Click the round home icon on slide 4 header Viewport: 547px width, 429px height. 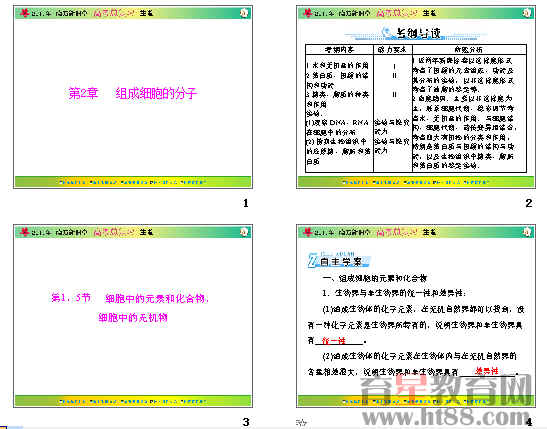527,232
